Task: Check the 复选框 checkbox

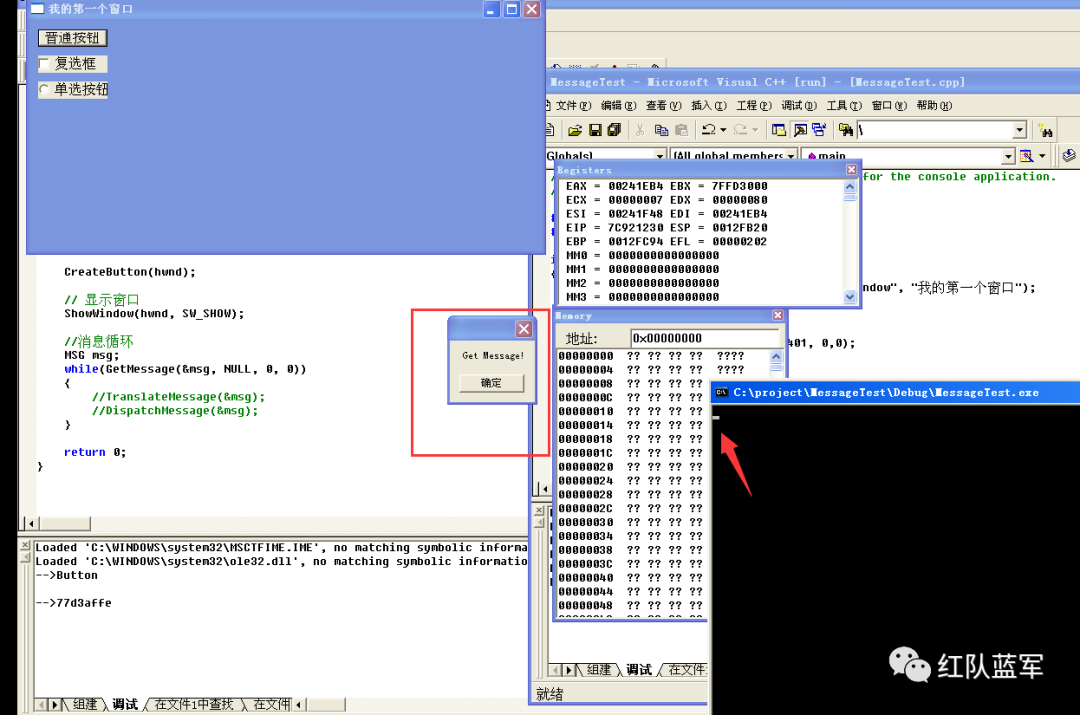Action: pos(44,64)
